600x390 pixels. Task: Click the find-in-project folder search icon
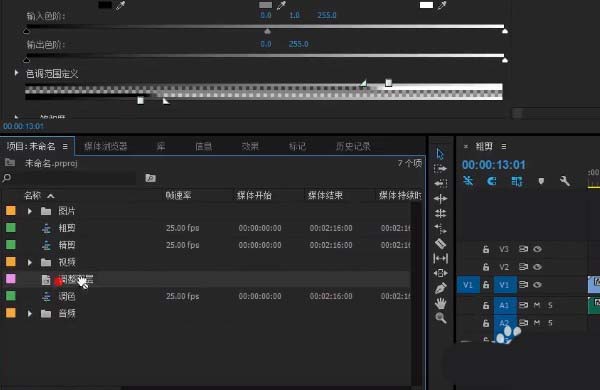[x=150, y=178]
